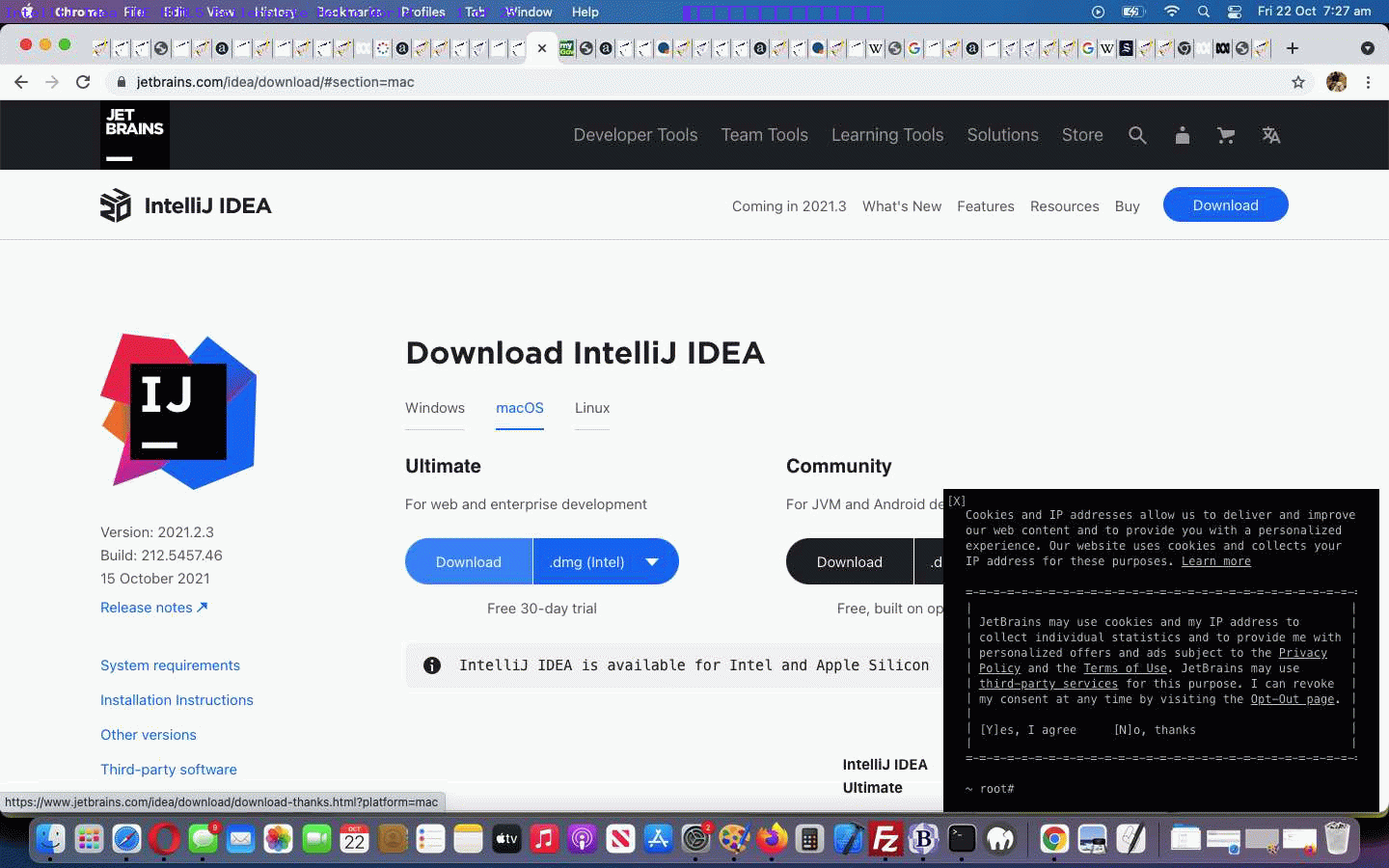Image resolution: width=1389 pixels, height=868 pixels.
Task: Open the tab search dropdown arrow
Action: [x=1367, y=48]
